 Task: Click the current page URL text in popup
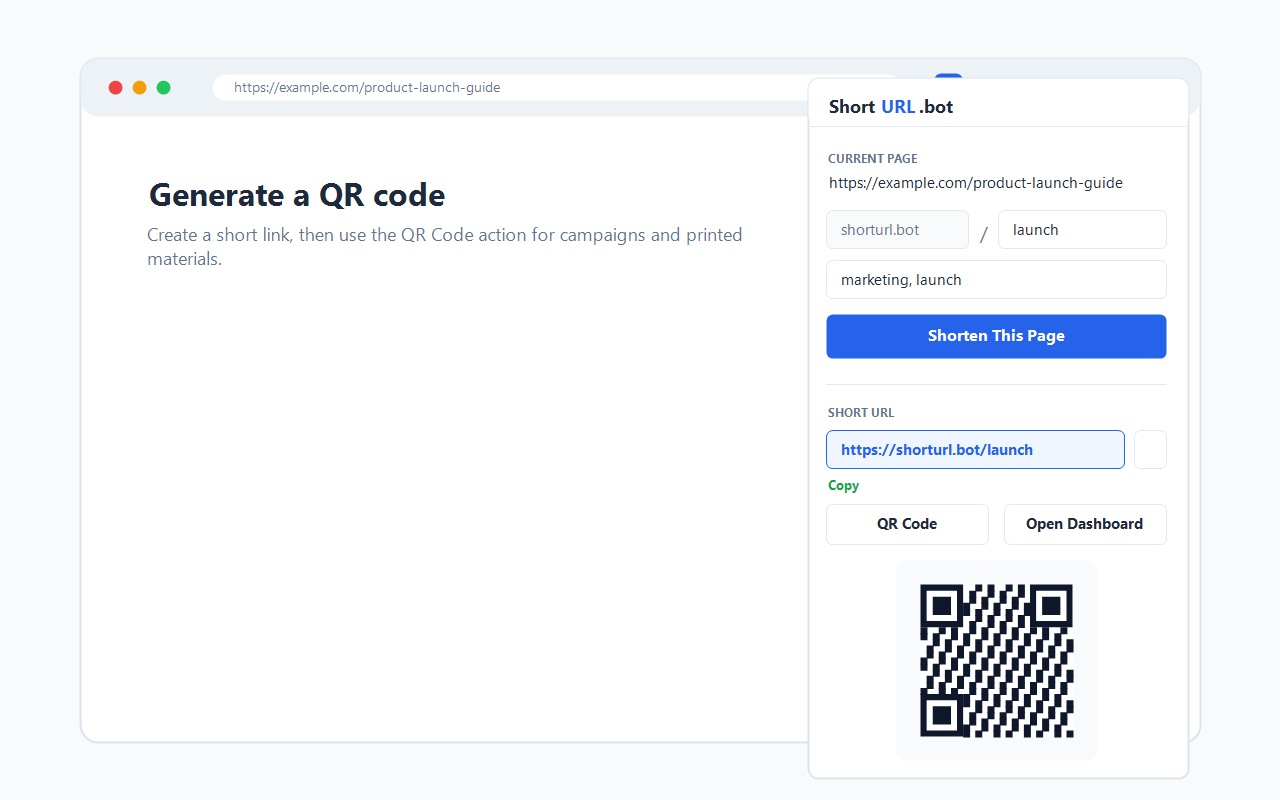coord(976,183)
